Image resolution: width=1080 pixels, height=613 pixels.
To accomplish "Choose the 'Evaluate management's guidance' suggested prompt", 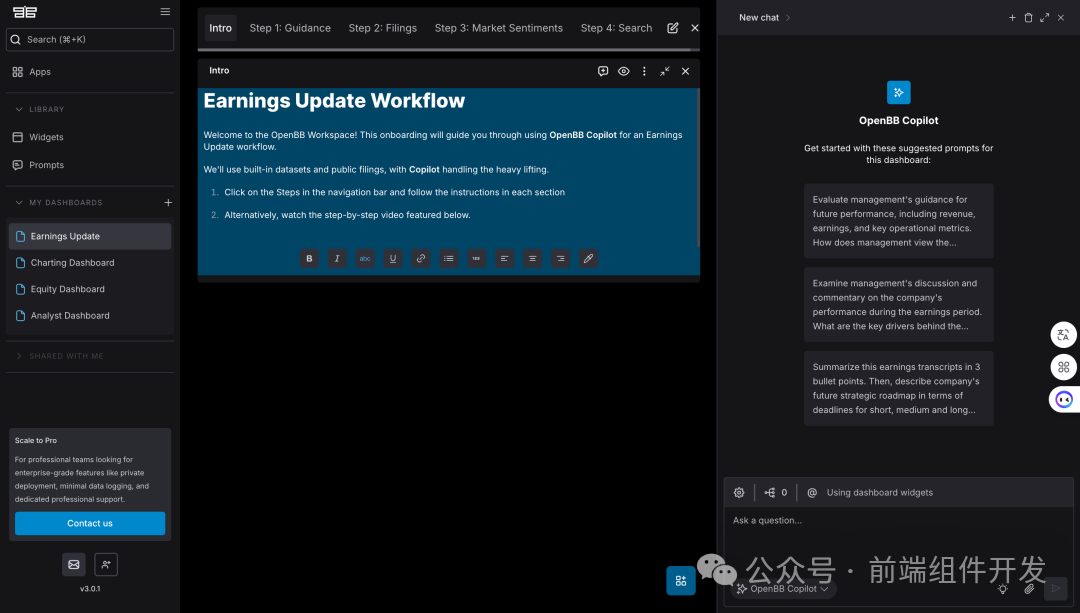I will [898, 221].
